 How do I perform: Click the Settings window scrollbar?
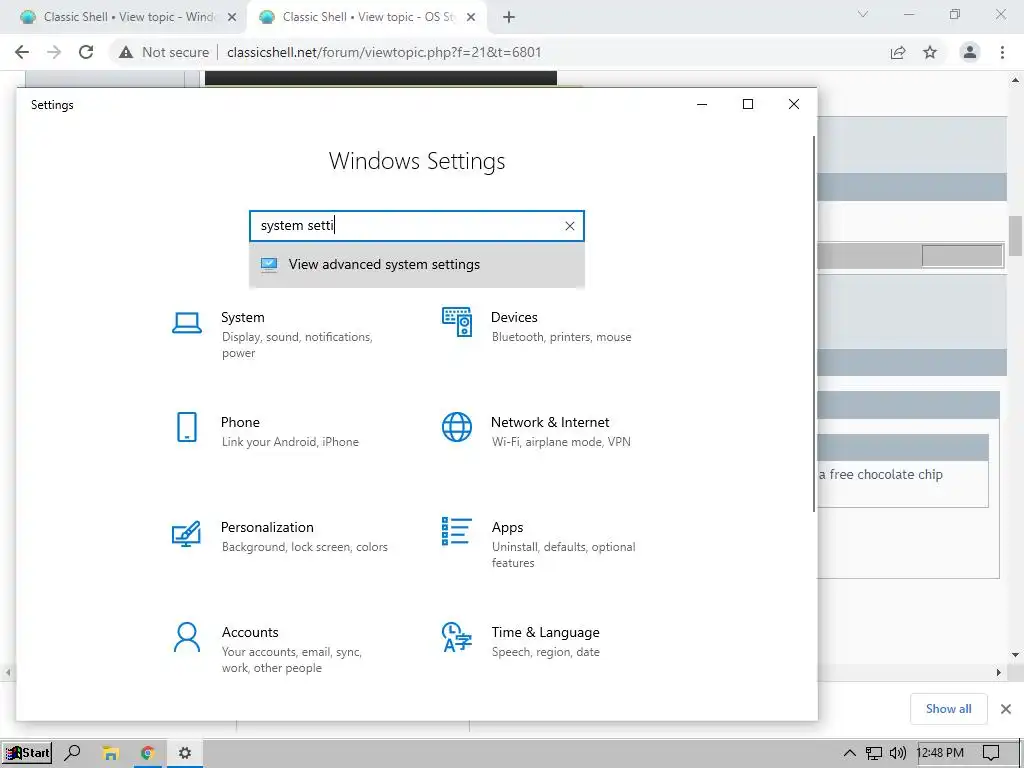point(814,324)
